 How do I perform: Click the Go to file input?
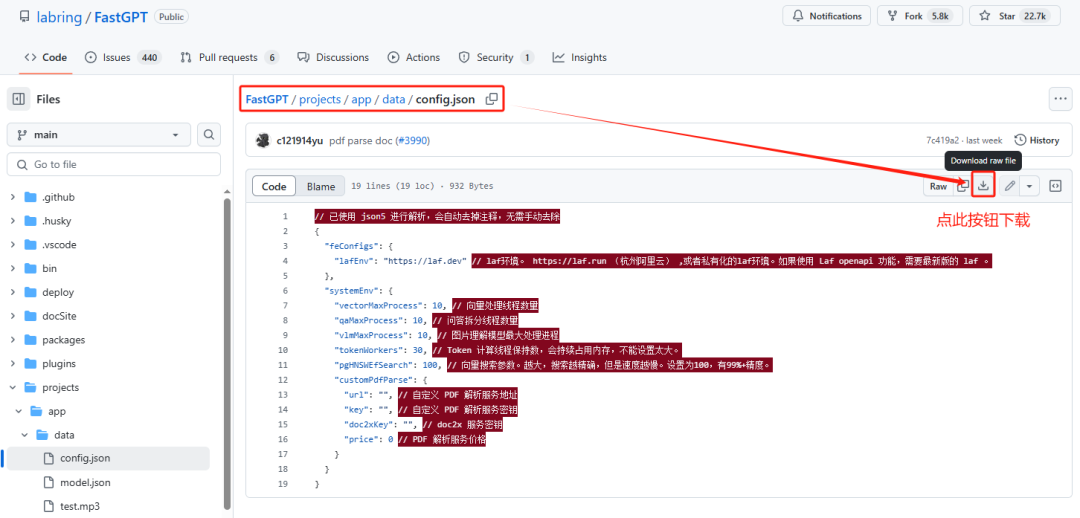[x=114, y=165]
